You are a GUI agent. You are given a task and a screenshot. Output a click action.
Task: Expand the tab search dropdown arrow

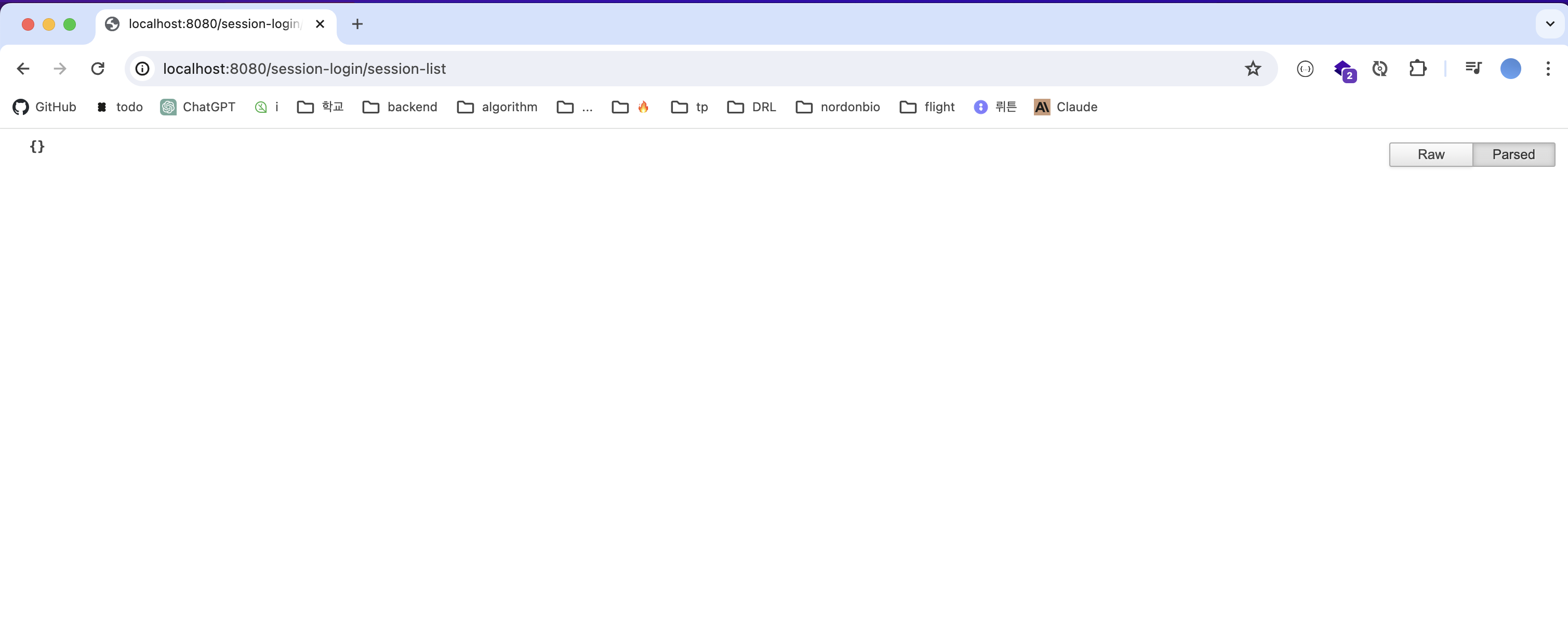1550,24
